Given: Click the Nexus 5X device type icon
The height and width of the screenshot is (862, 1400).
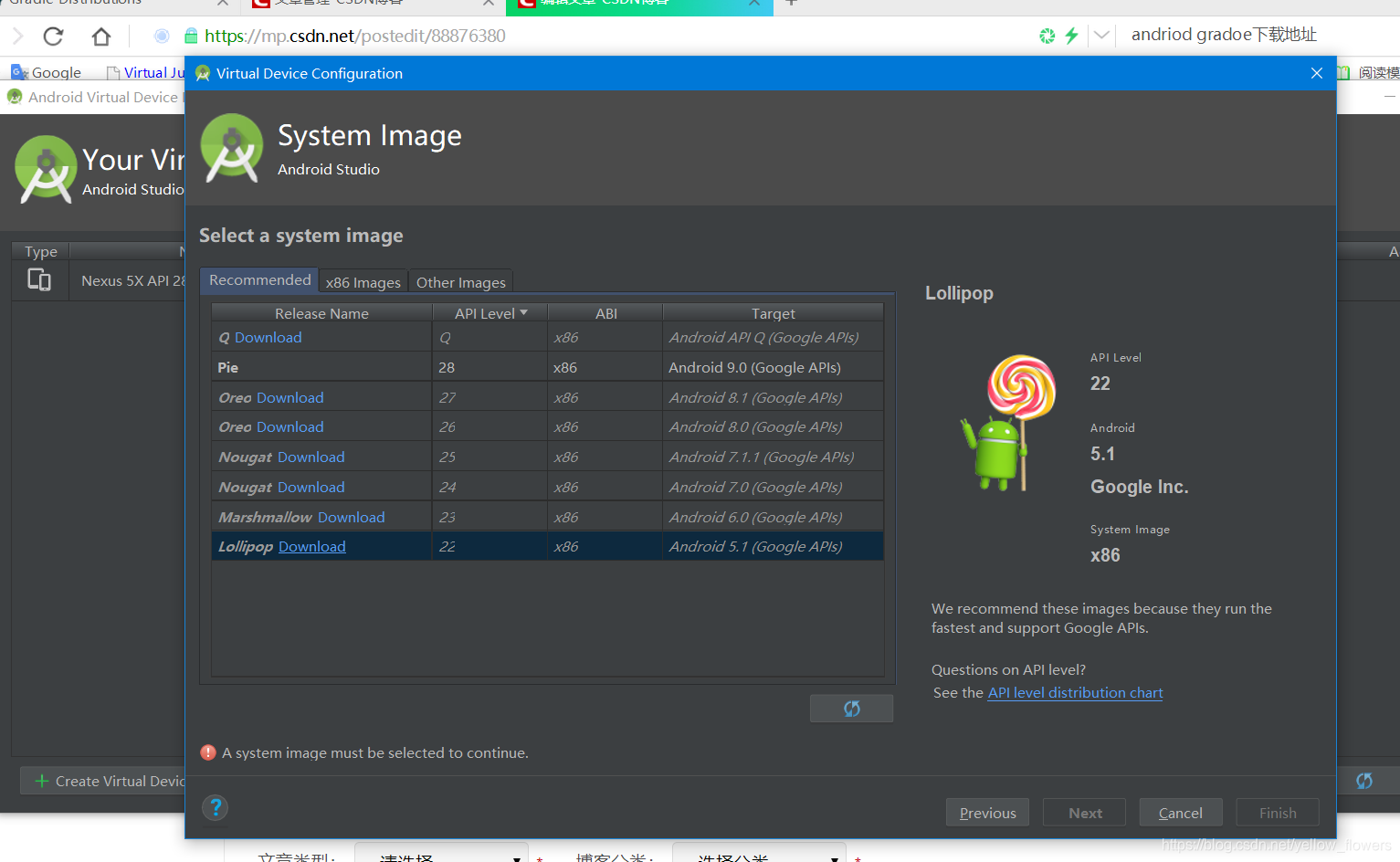Looking at the screenshot, I should tap(39, 280).
